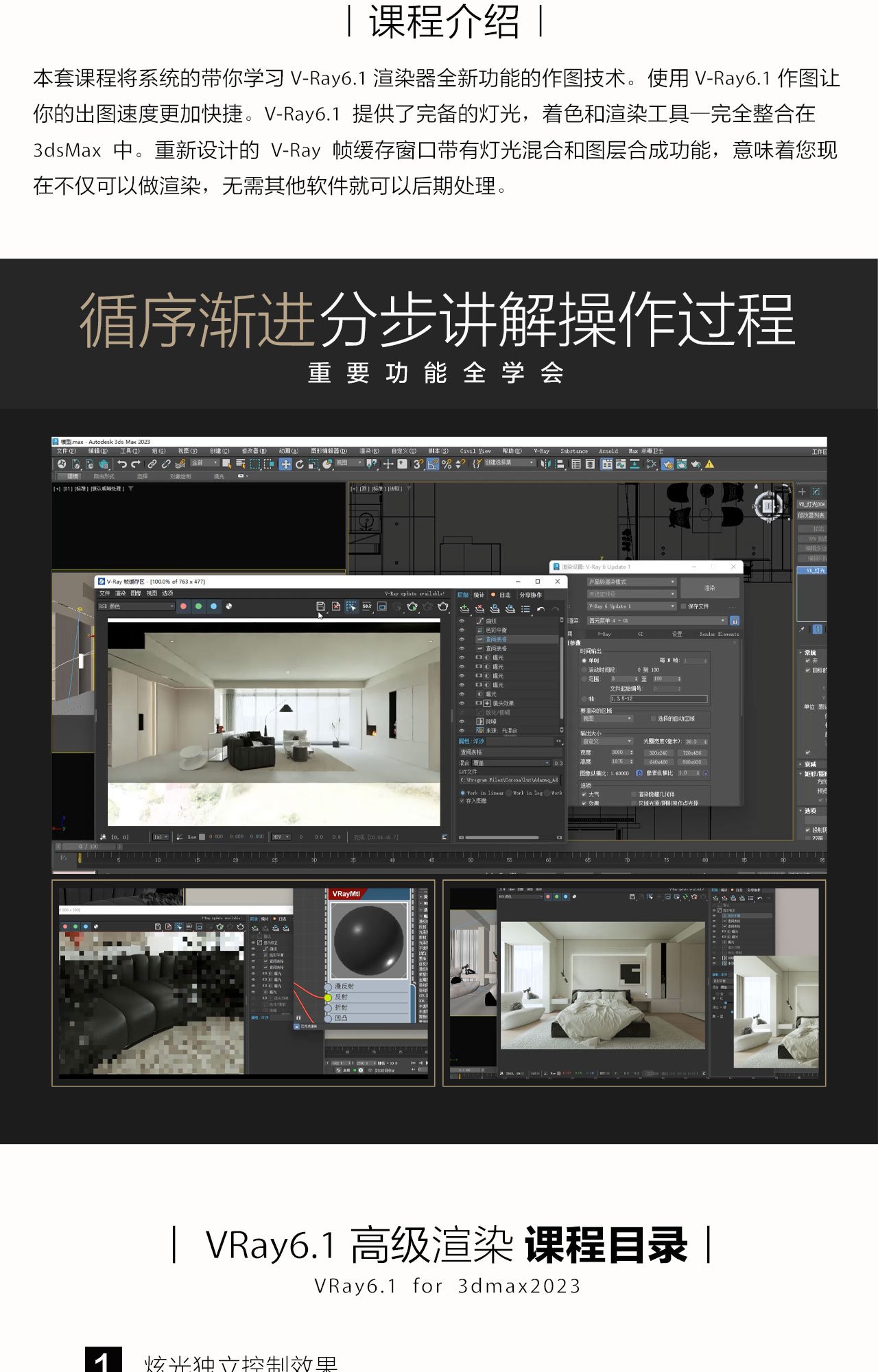The image size is (878, 1372).
Task: Click the Undo arrow in 3ds Max toolbar
Action: click(x=122, y=464)
